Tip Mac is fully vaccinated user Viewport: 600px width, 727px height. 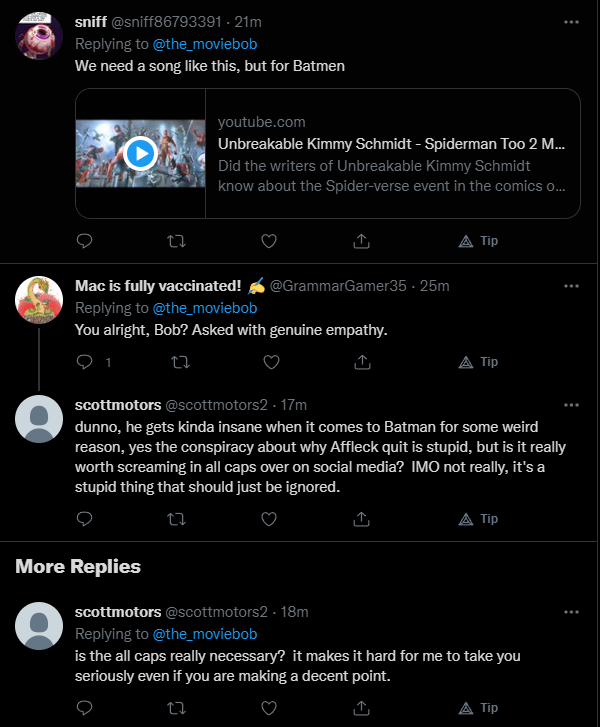click(x=478, y=362)
